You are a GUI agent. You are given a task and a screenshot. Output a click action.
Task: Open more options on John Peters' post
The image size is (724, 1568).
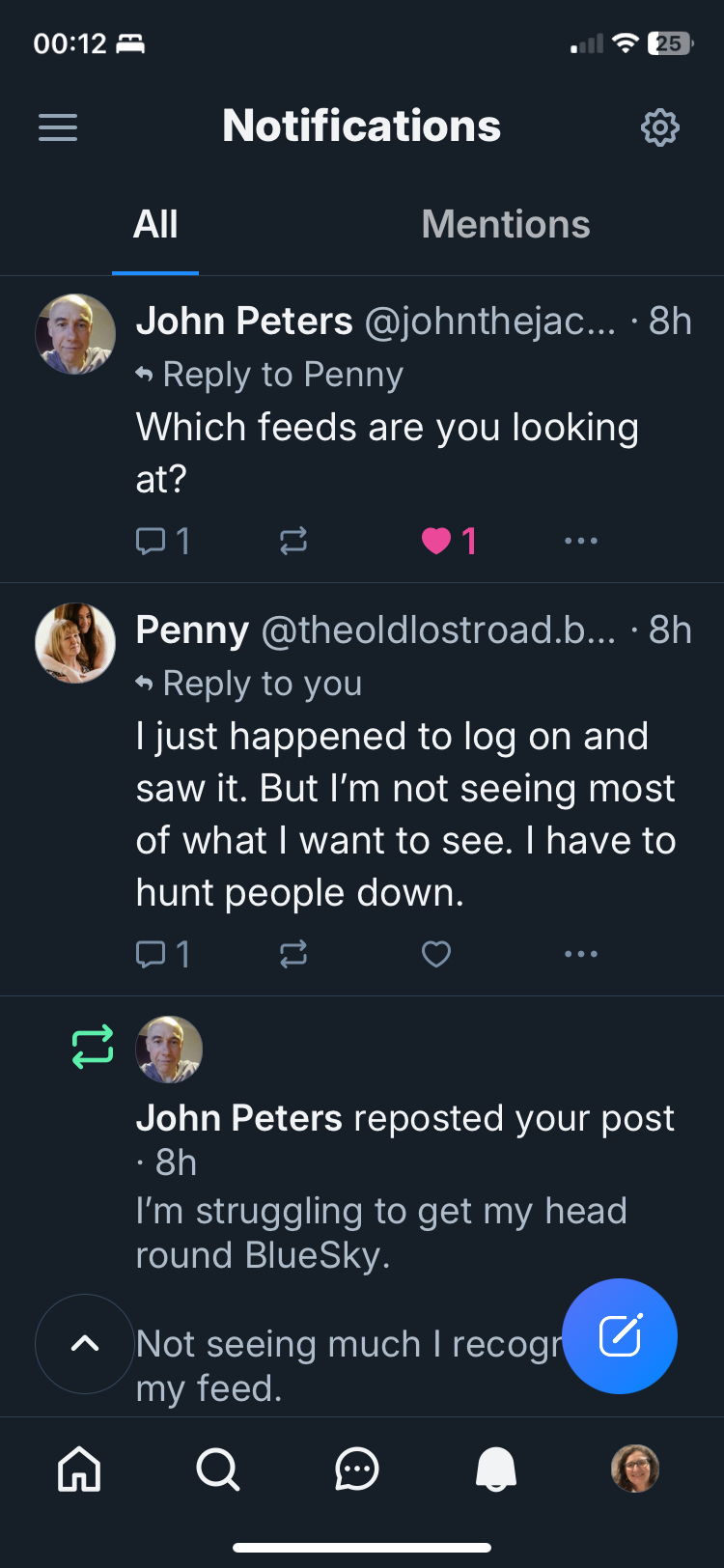(580, 541)
